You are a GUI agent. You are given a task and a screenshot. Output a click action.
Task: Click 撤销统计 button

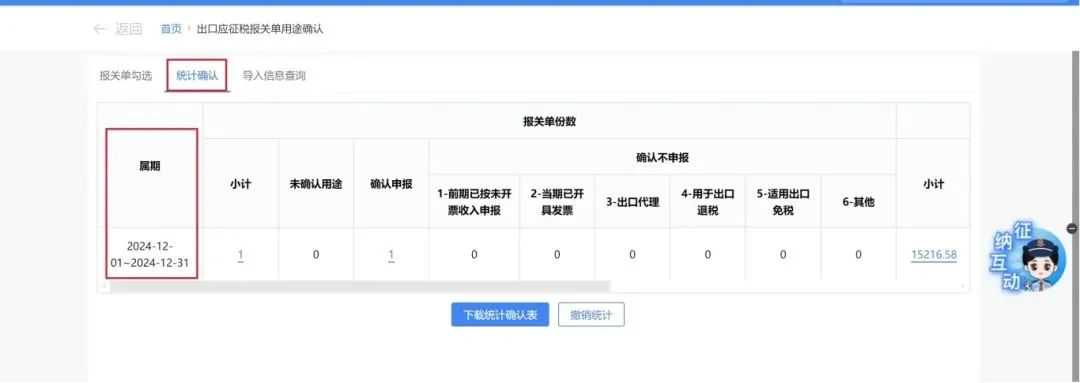(591, 315)
